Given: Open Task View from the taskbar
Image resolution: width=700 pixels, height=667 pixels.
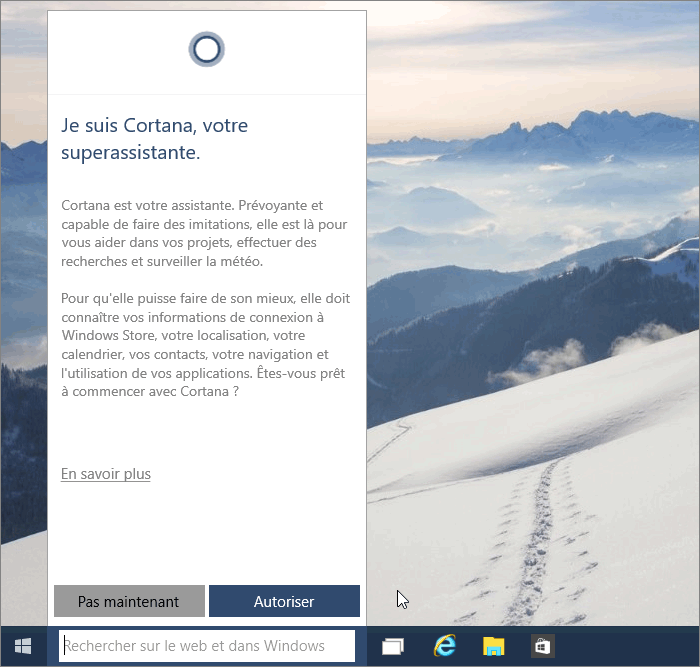Looking at the screenshot, I should pos(393,646).
